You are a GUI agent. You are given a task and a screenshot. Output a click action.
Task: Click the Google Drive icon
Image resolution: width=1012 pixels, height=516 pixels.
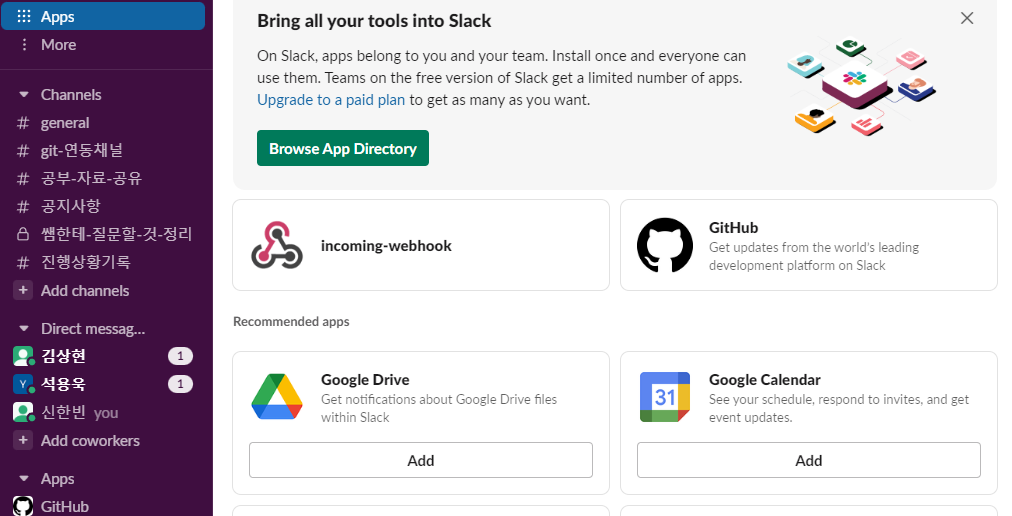(277, 397)
